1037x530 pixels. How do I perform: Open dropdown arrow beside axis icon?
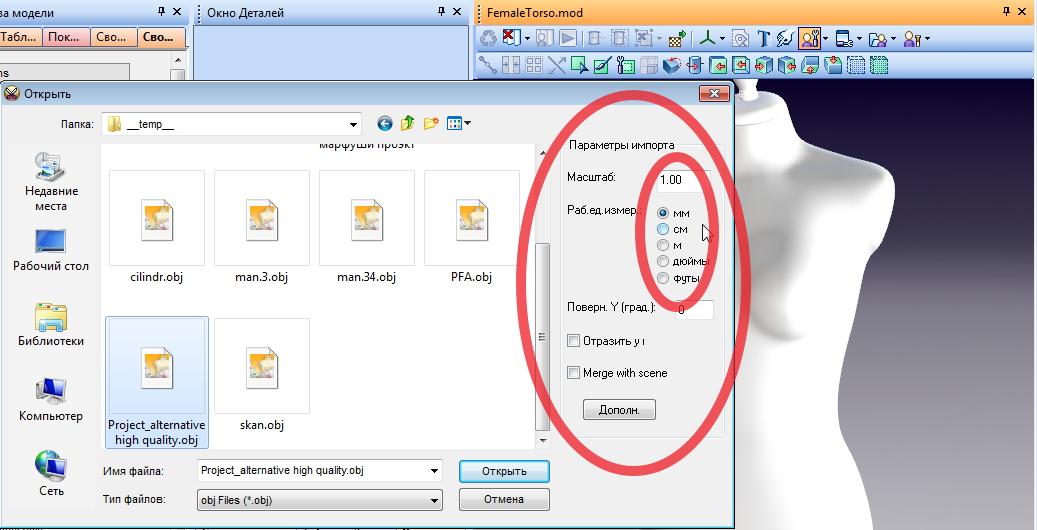(x=722, y=38)
